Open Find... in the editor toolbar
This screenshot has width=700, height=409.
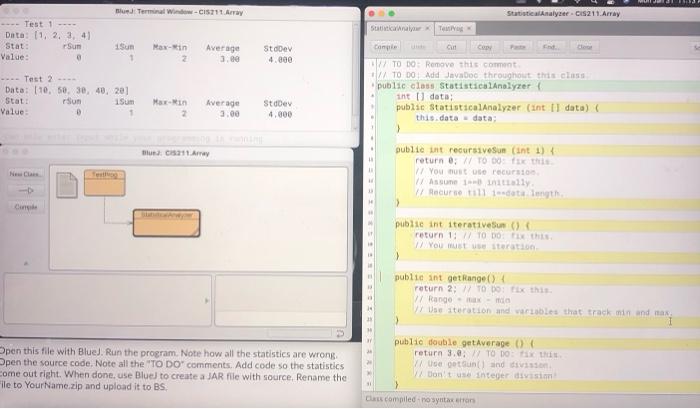click(550, 47)
